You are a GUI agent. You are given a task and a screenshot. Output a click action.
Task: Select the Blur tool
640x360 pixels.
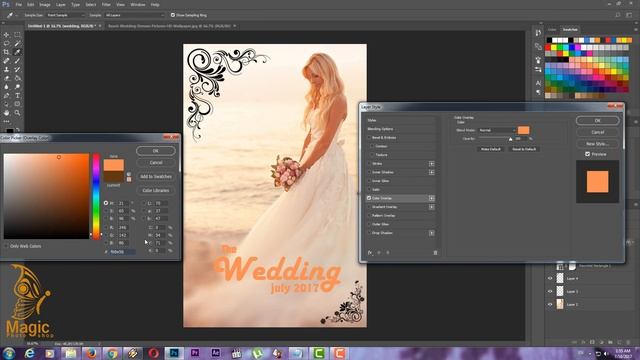coord(7,87)
